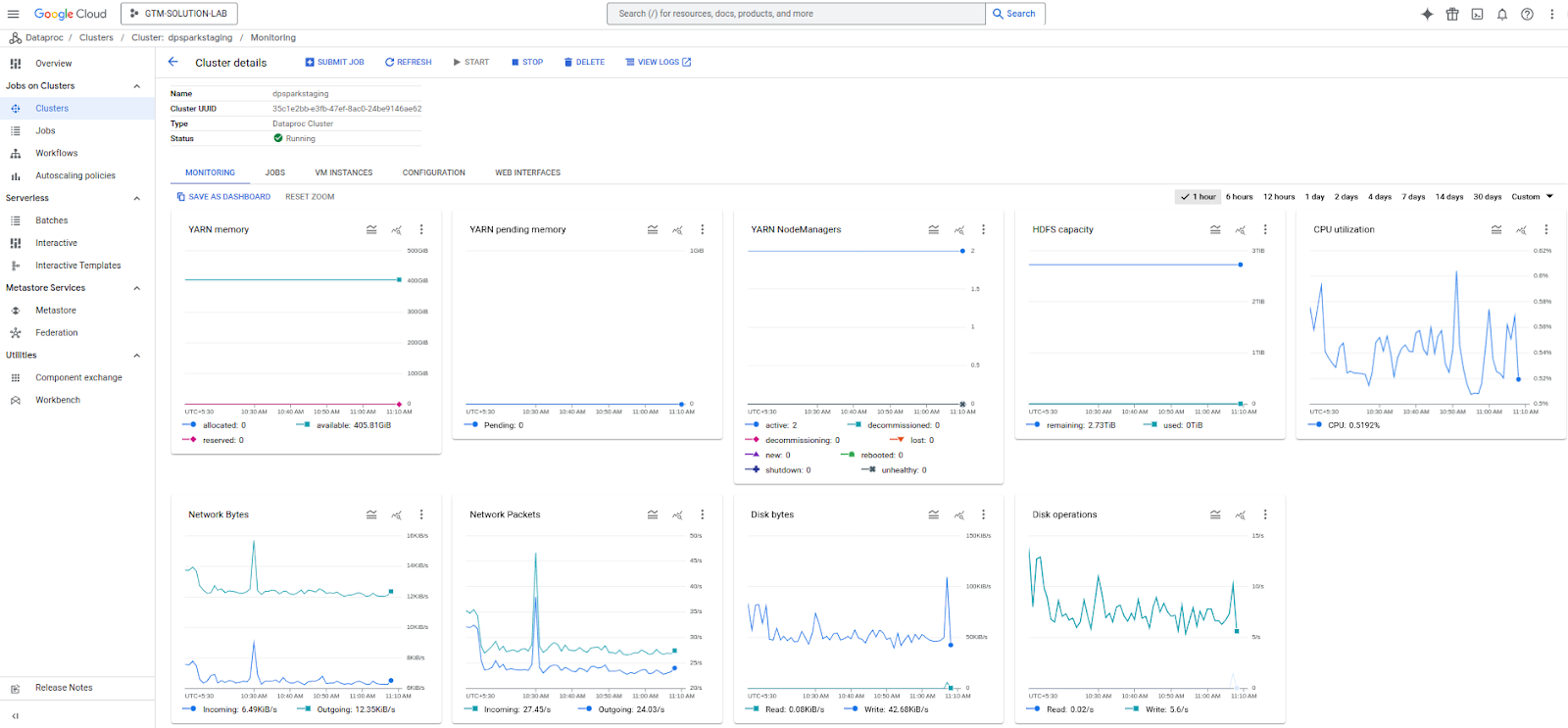Select the 1 day time range
The height and width of the screenshot is (728, 1568).
1315,197
